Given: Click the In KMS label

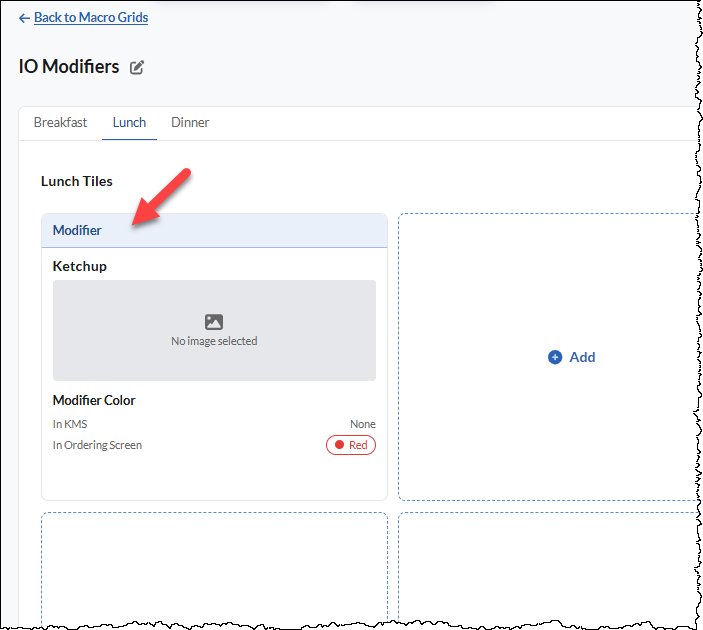Looking at the screenshot, I should (70, 424).
